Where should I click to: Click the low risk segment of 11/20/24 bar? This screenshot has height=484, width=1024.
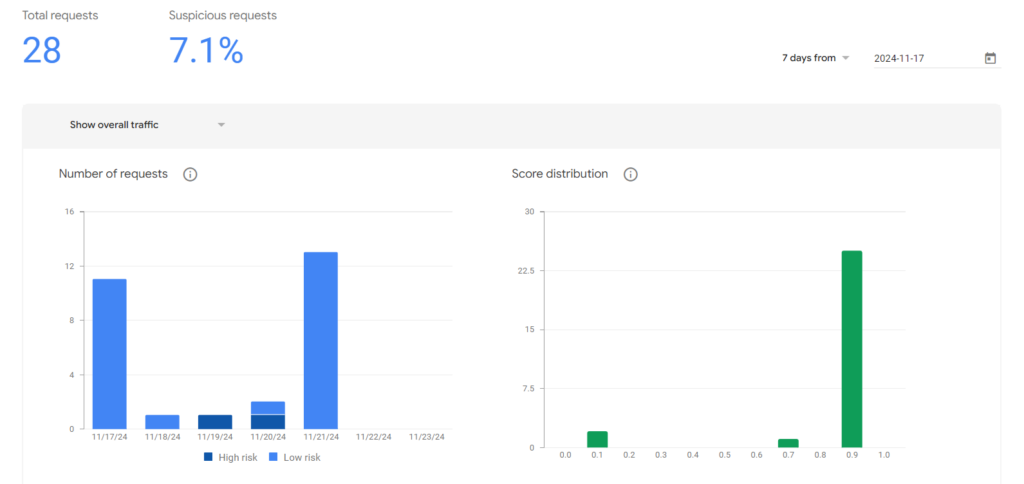coord(268,408)
